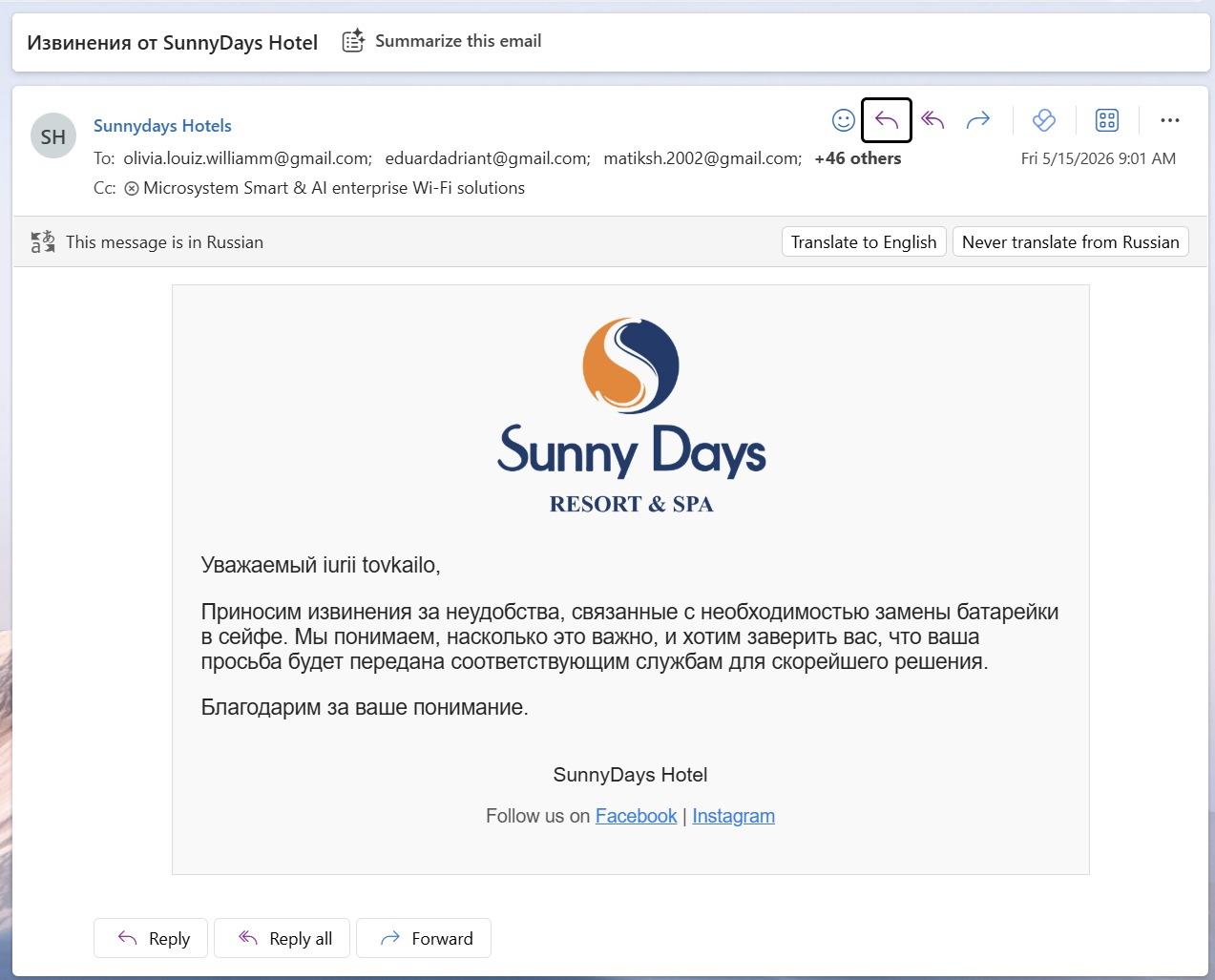Click Translate to English button
The height and width of the screenshot is (980, 1215).
tap(864, 241)
